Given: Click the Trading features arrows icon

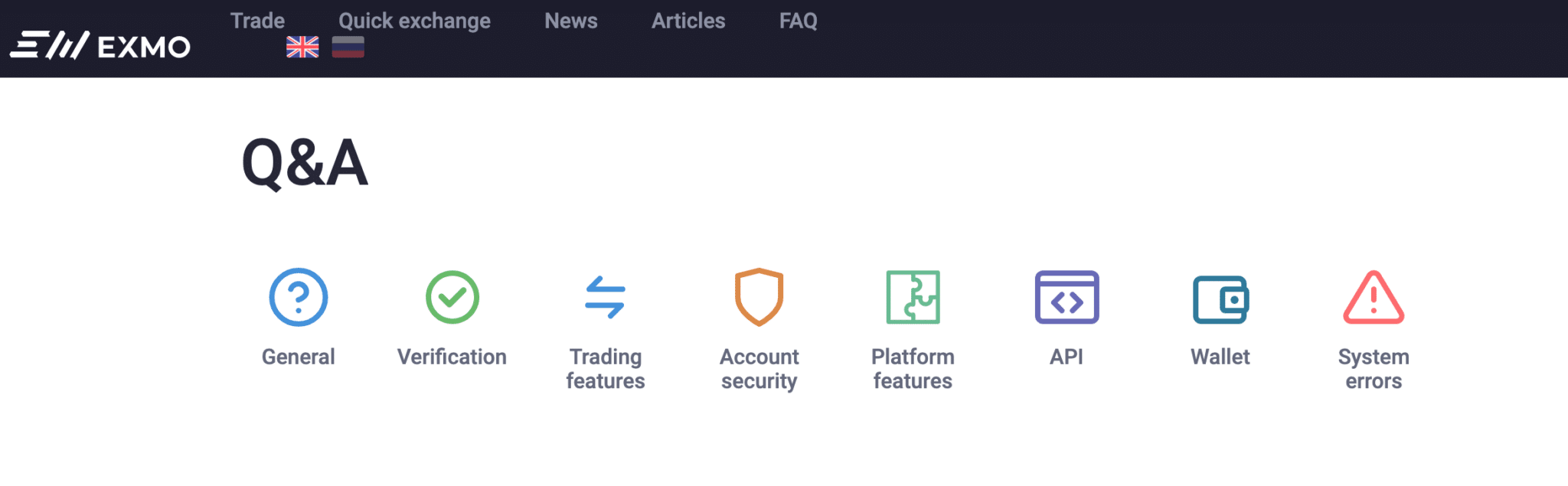Looking at the screenshot, I should point(606,297).
